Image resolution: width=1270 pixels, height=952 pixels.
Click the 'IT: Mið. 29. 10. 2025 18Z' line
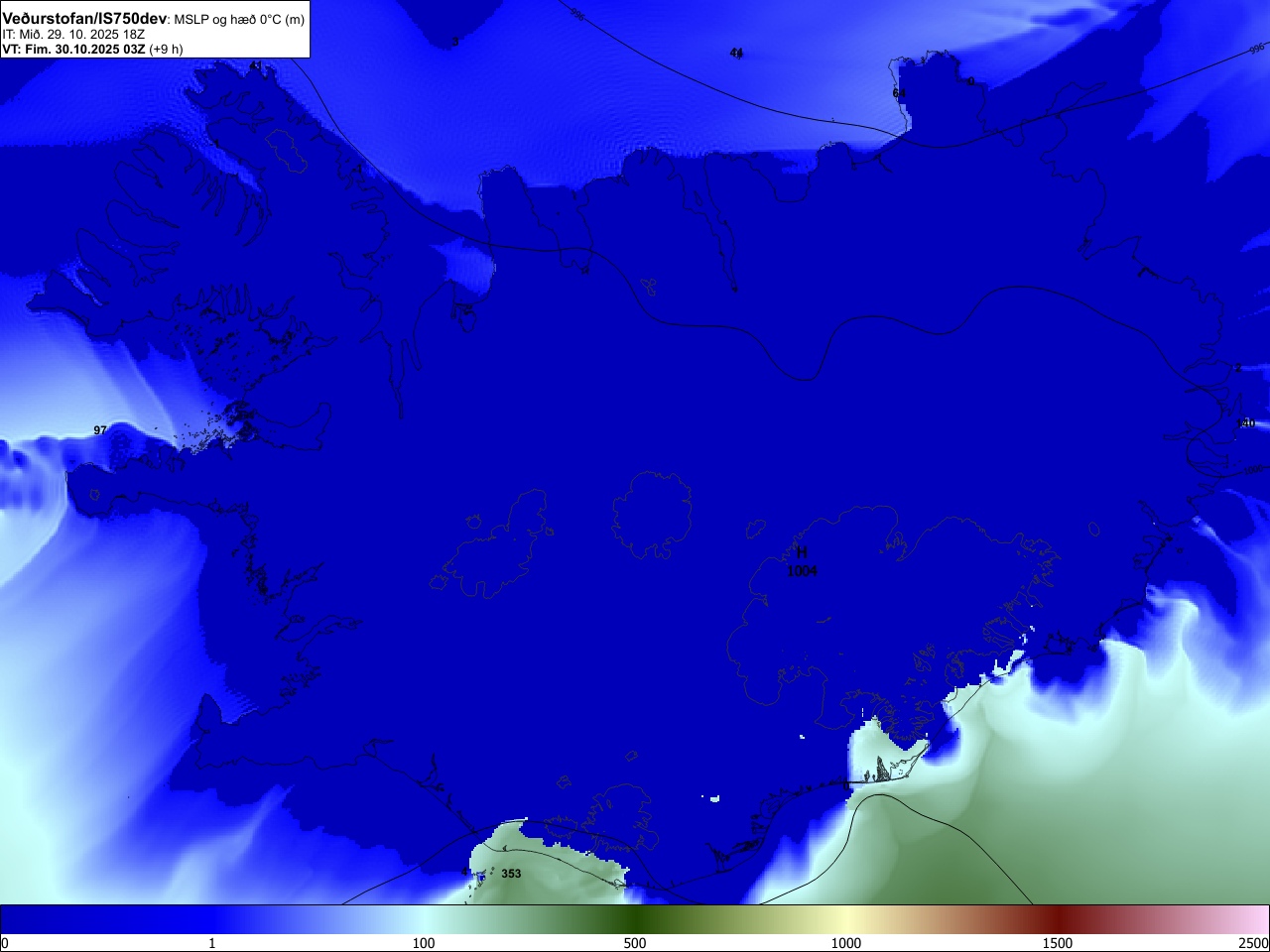(x=73, y=35)
